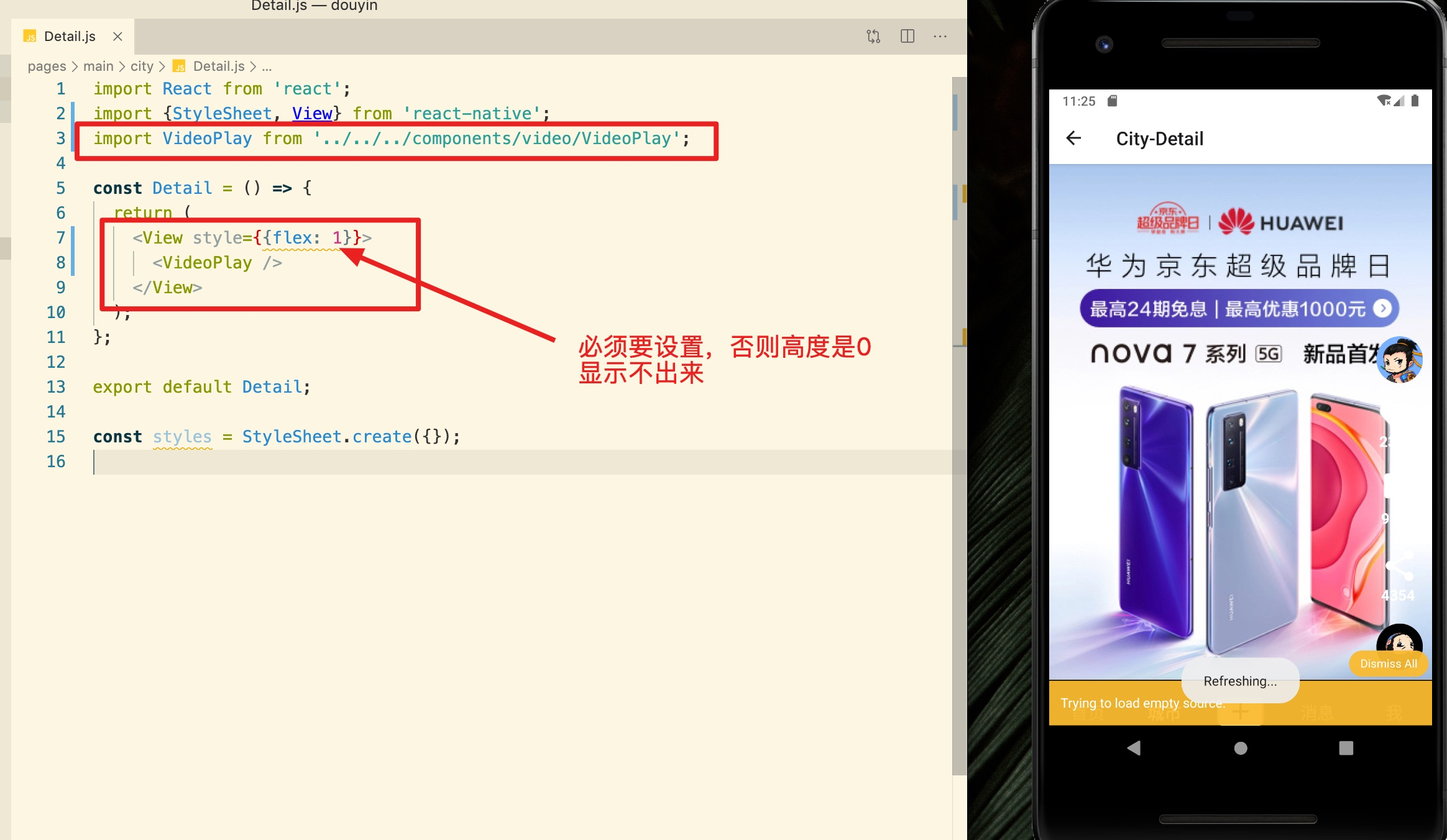Screen dimensions: 1447x840
Task: Select the Detail.js editor tab
Action: coord(73,37)
